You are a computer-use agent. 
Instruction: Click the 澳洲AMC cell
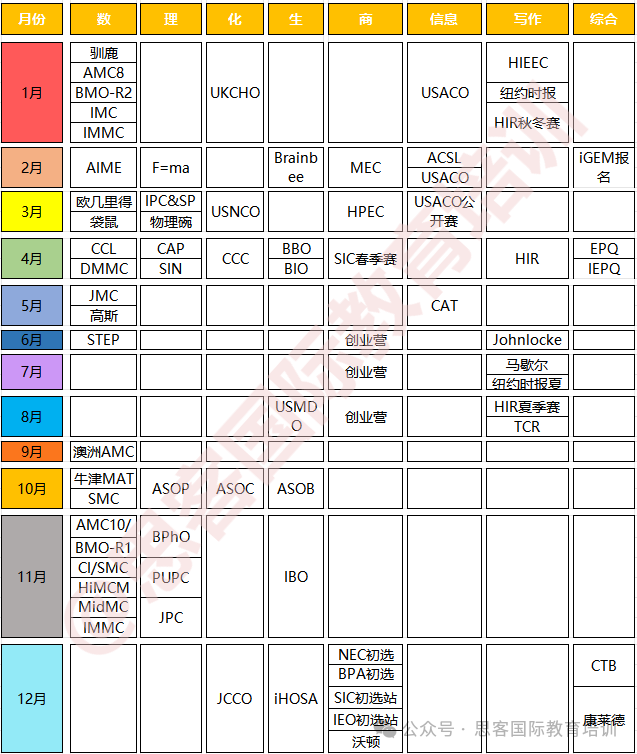click(x=103, y=452)
